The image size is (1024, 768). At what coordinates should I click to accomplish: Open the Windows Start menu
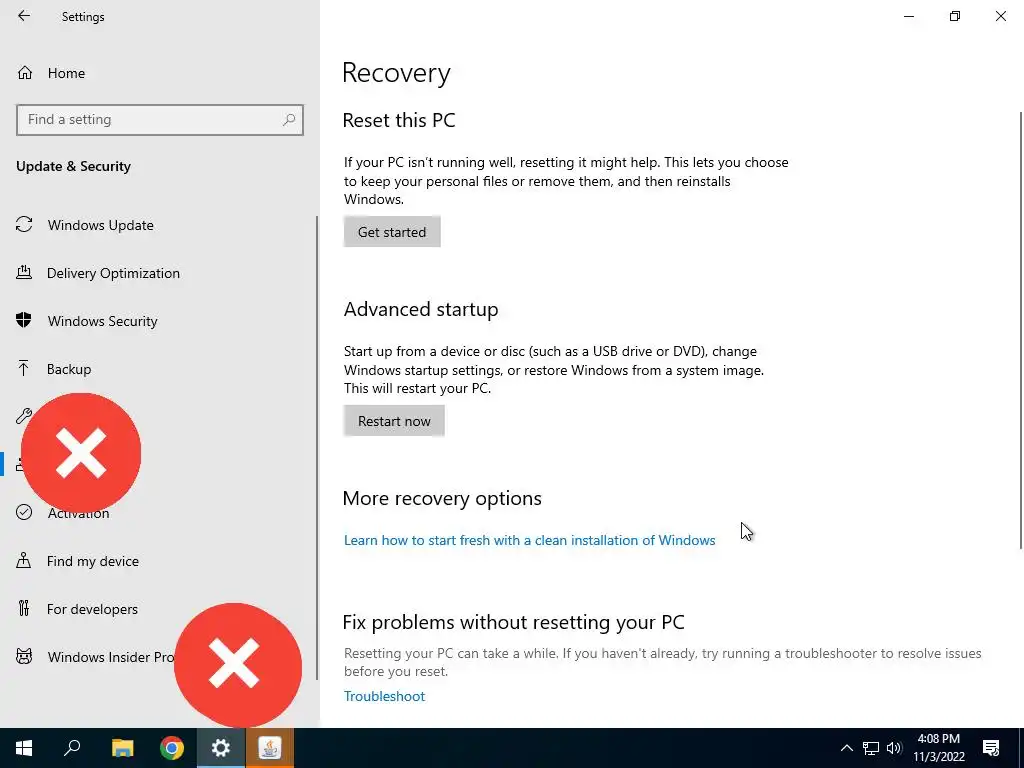click(x=24, y=748)
